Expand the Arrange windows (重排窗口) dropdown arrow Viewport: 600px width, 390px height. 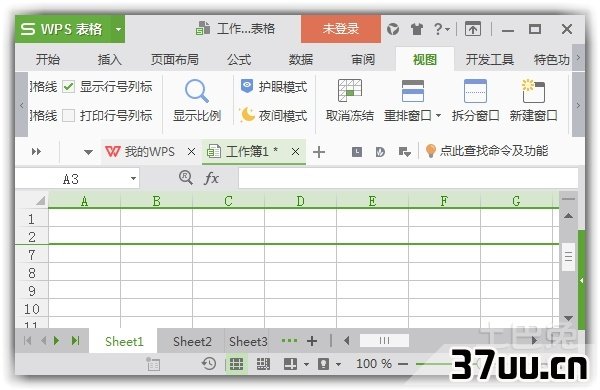[x=439, y=115]
